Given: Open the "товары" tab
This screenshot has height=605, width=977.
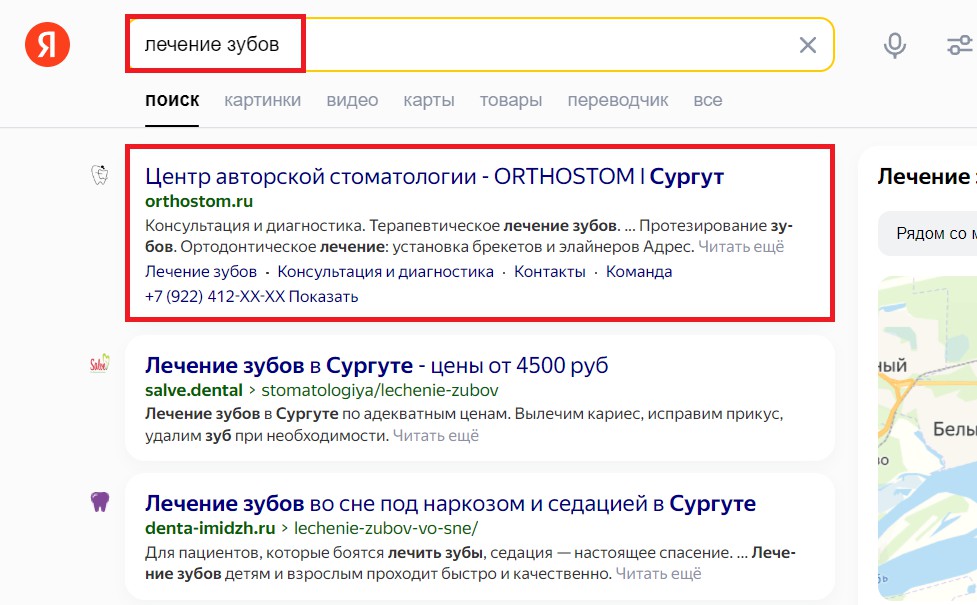Looking at the screenshot, I should coord(511,100).
